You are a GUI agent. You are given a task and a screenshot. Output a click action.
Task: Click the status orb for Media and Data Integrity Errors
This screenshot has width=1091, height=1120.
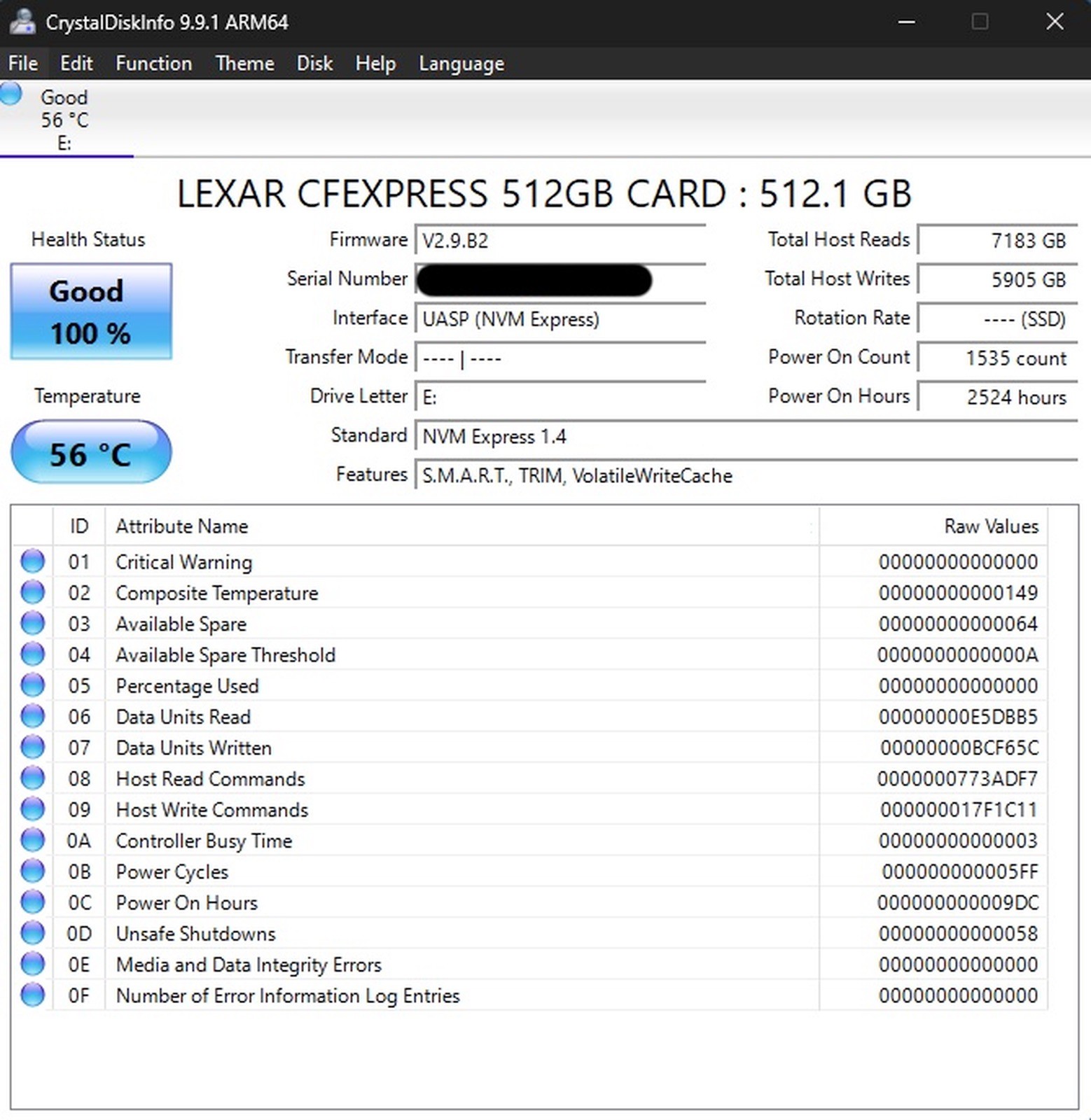pos(32,964)
